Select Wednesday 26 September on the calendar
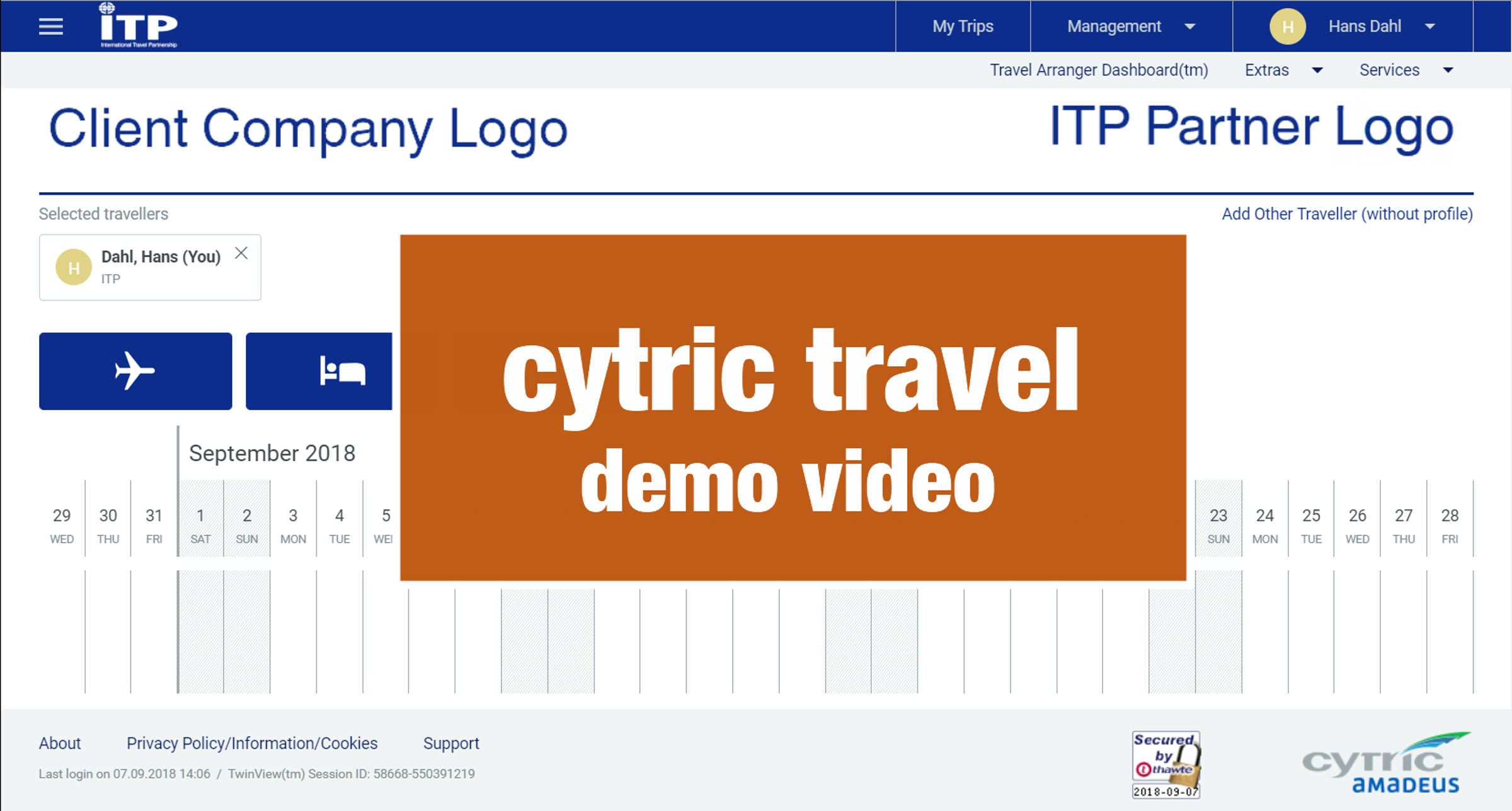The image size is (1512, 811). (x=1358, y=525)
